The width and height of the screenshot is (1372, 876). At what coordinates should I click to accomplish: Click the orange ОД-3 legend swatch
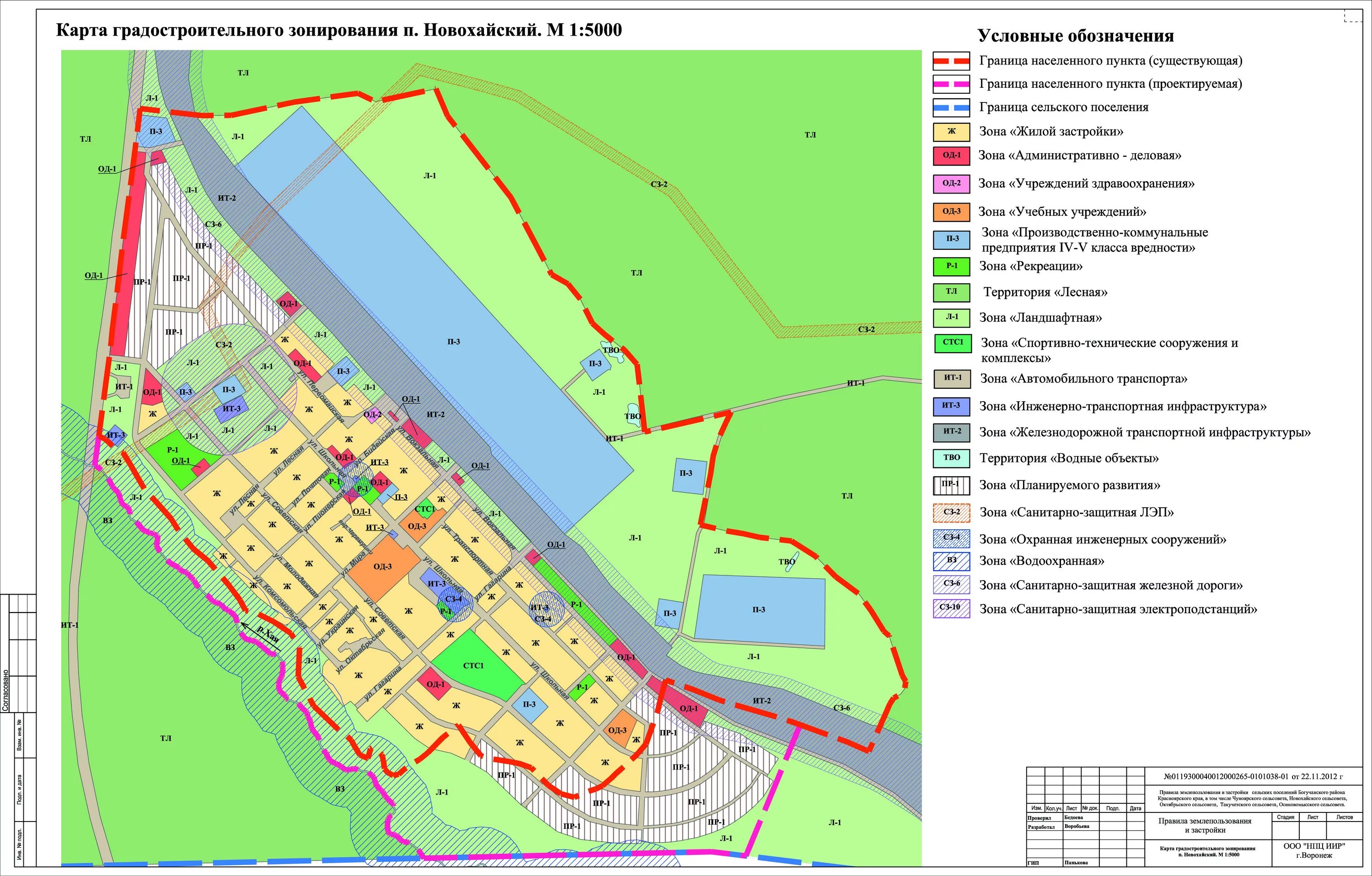coord(951,211)
